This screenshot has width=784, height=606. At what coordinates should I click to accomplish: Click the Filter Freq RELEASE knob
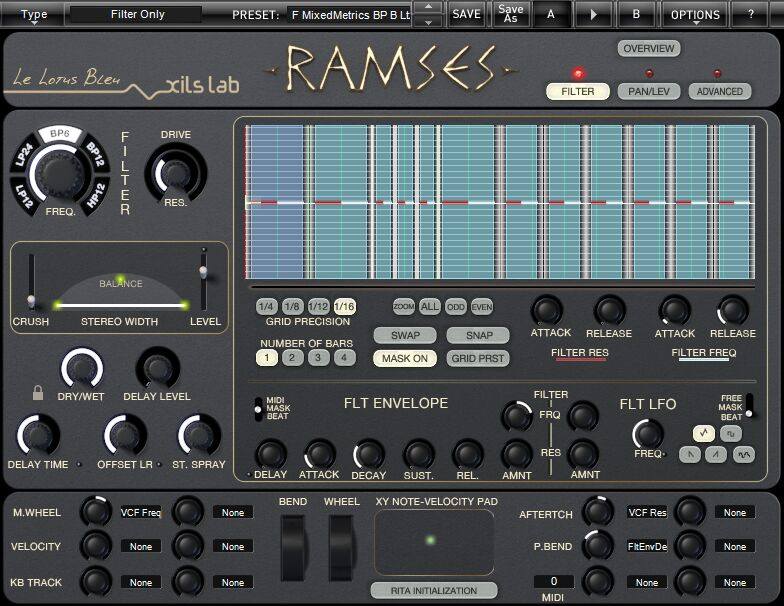(x=732, y=311)
